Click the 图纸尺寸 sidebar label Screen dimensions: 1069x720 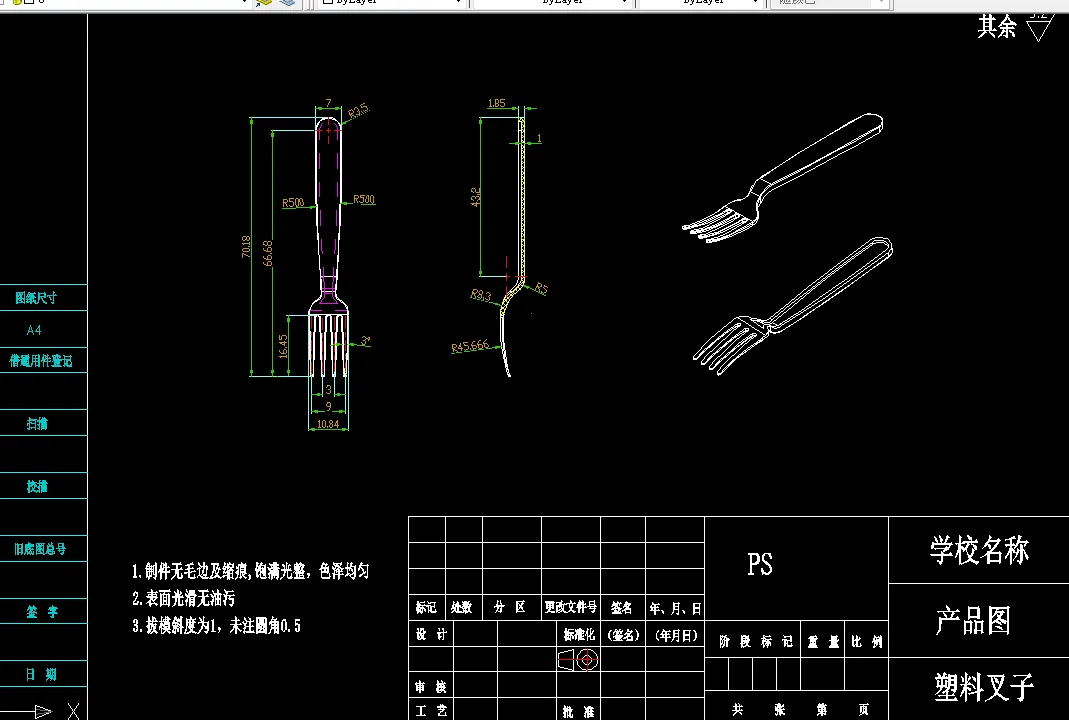pyautogui.click(x=36, y=298)
